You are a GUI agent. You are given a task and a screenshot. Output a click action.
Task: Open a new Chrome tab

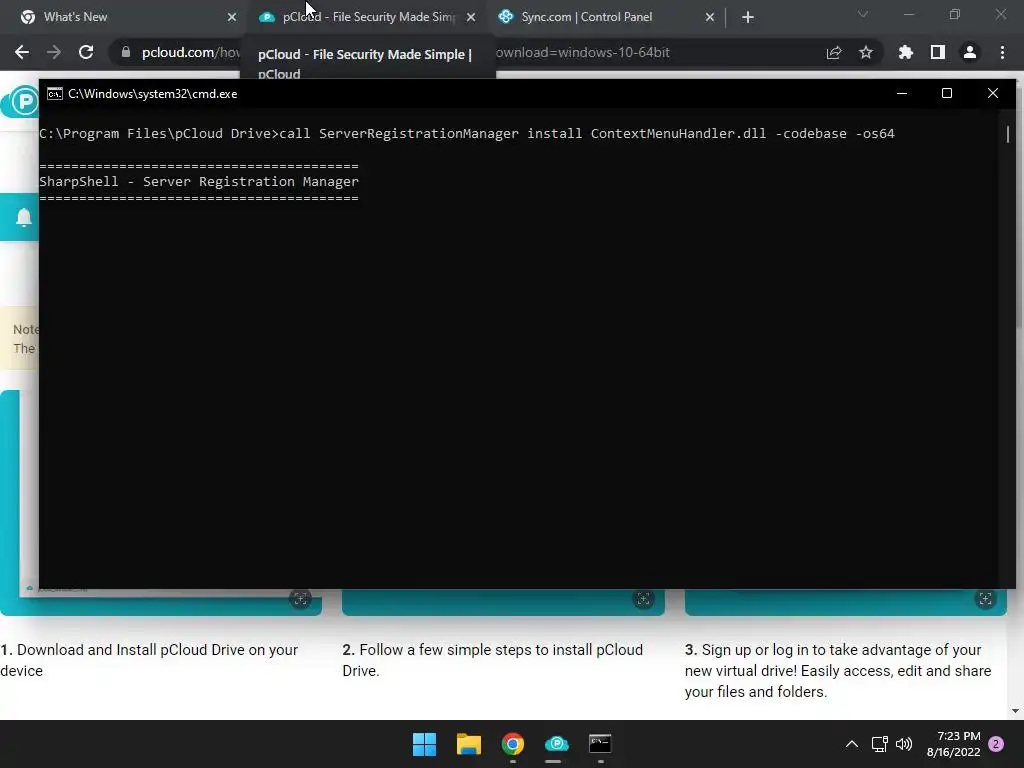click(748, 17)
